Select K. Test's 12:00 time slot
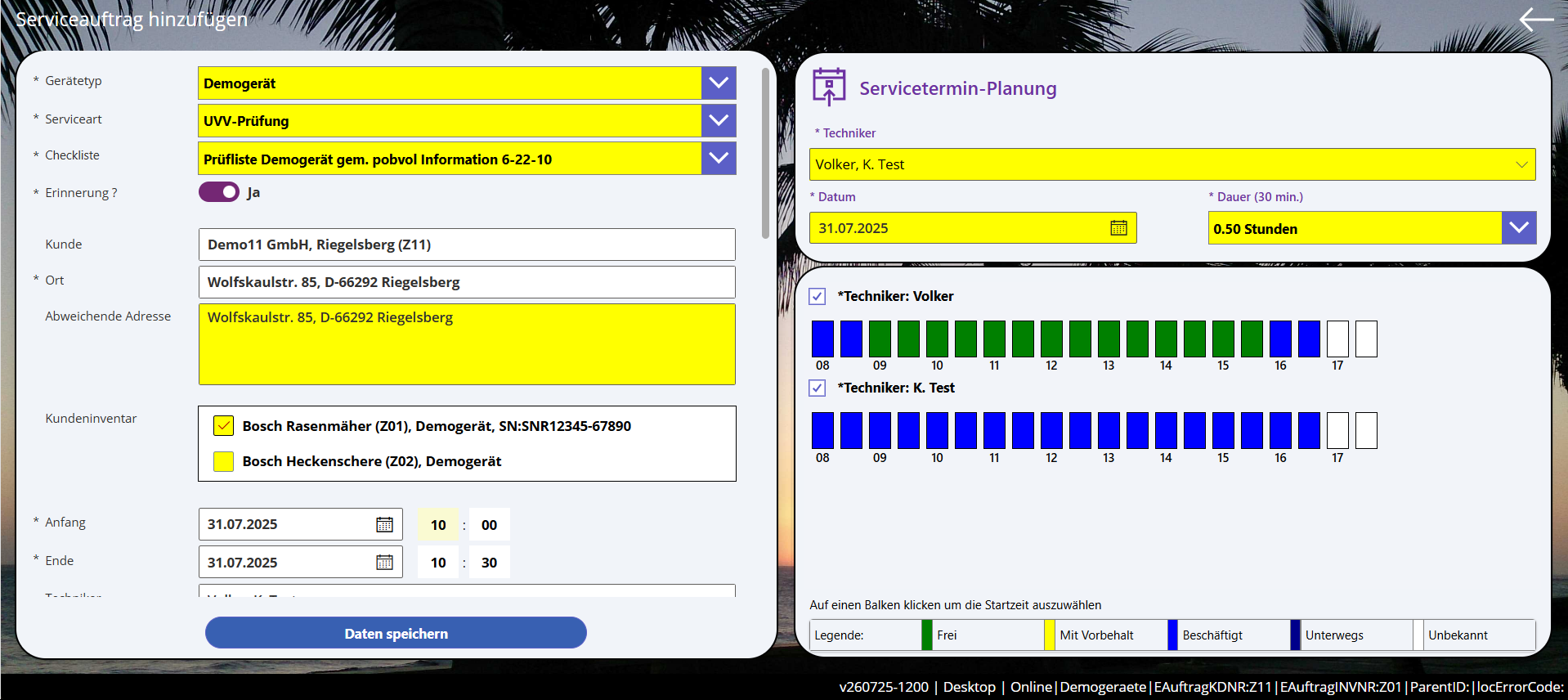This screenshot has height=700, width=1568. click(1051, 430)
